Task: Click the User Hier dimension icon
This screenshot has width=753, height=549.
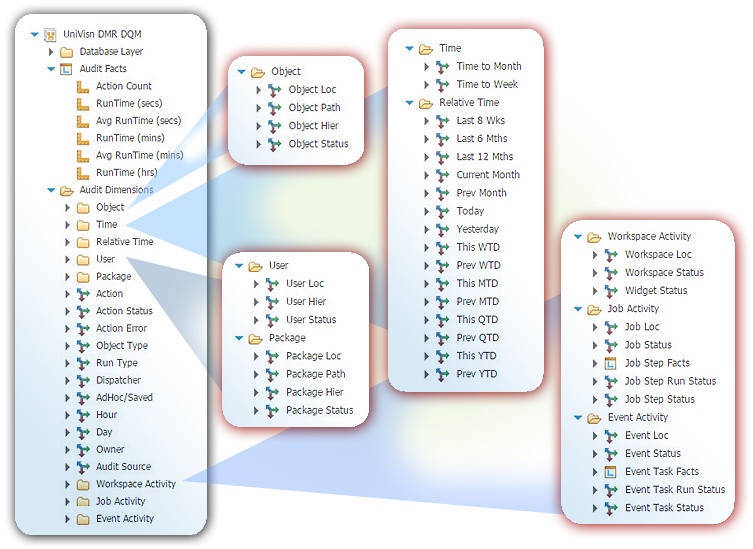Action: pos(272,302)
